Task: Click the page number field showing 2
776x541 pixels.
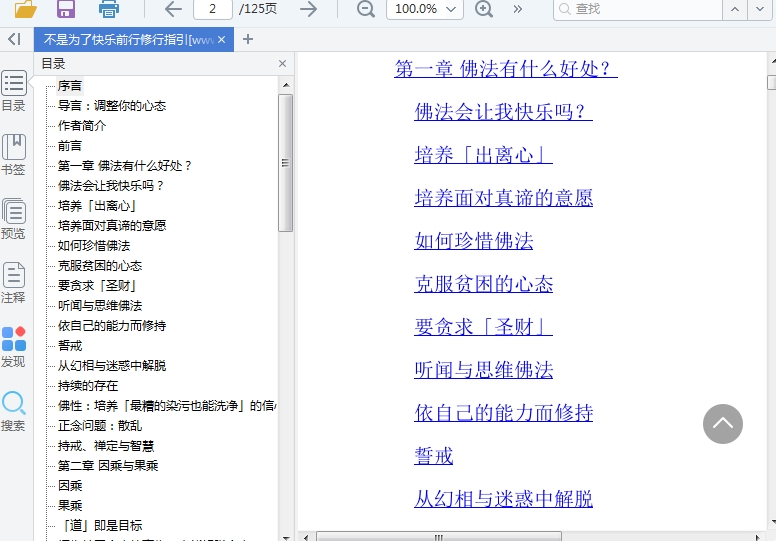Action: tap(213, 9)
